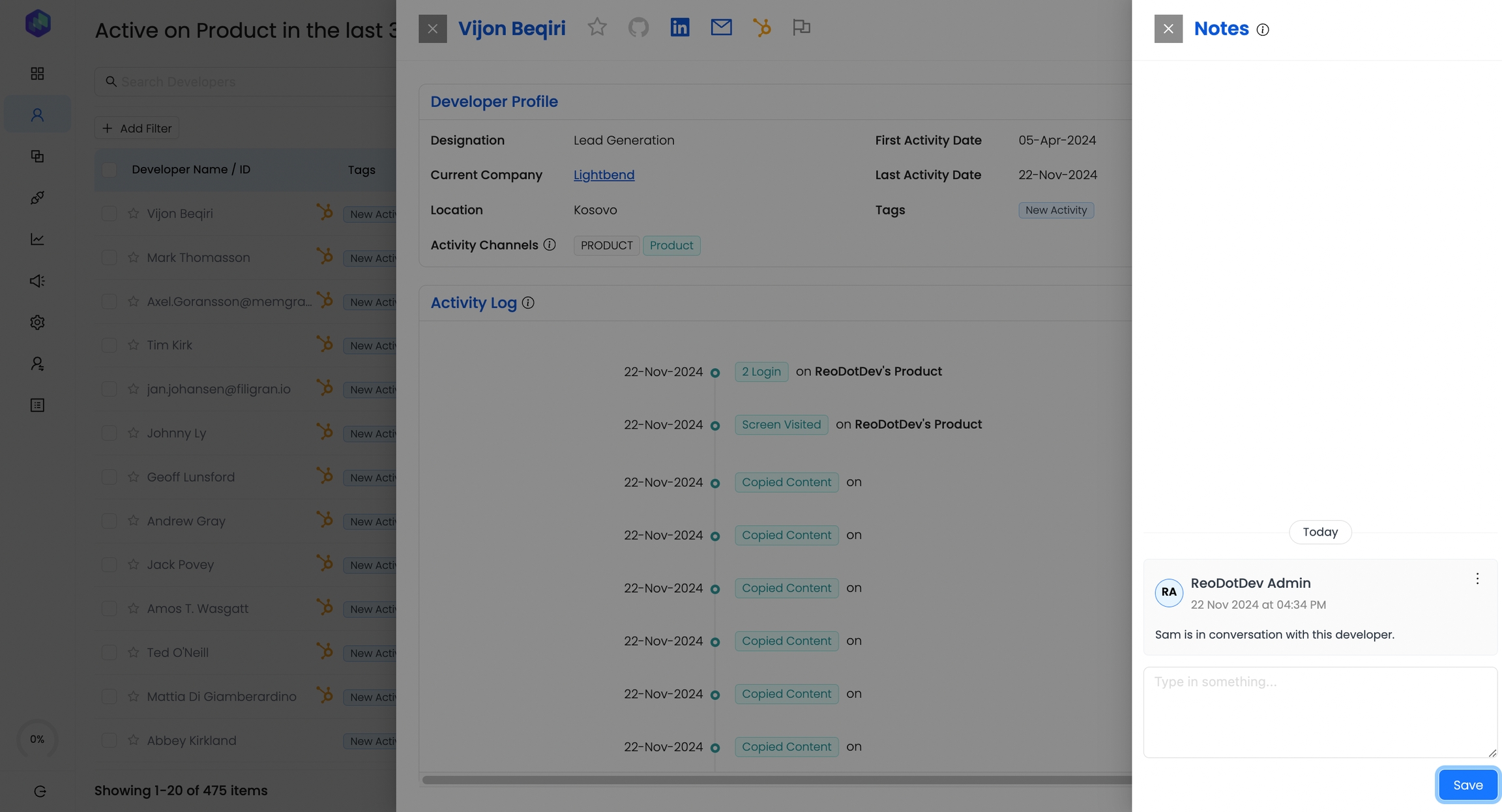Close the Notes panel
The height and width of the screenshot is (812, 1502).
1168,29
